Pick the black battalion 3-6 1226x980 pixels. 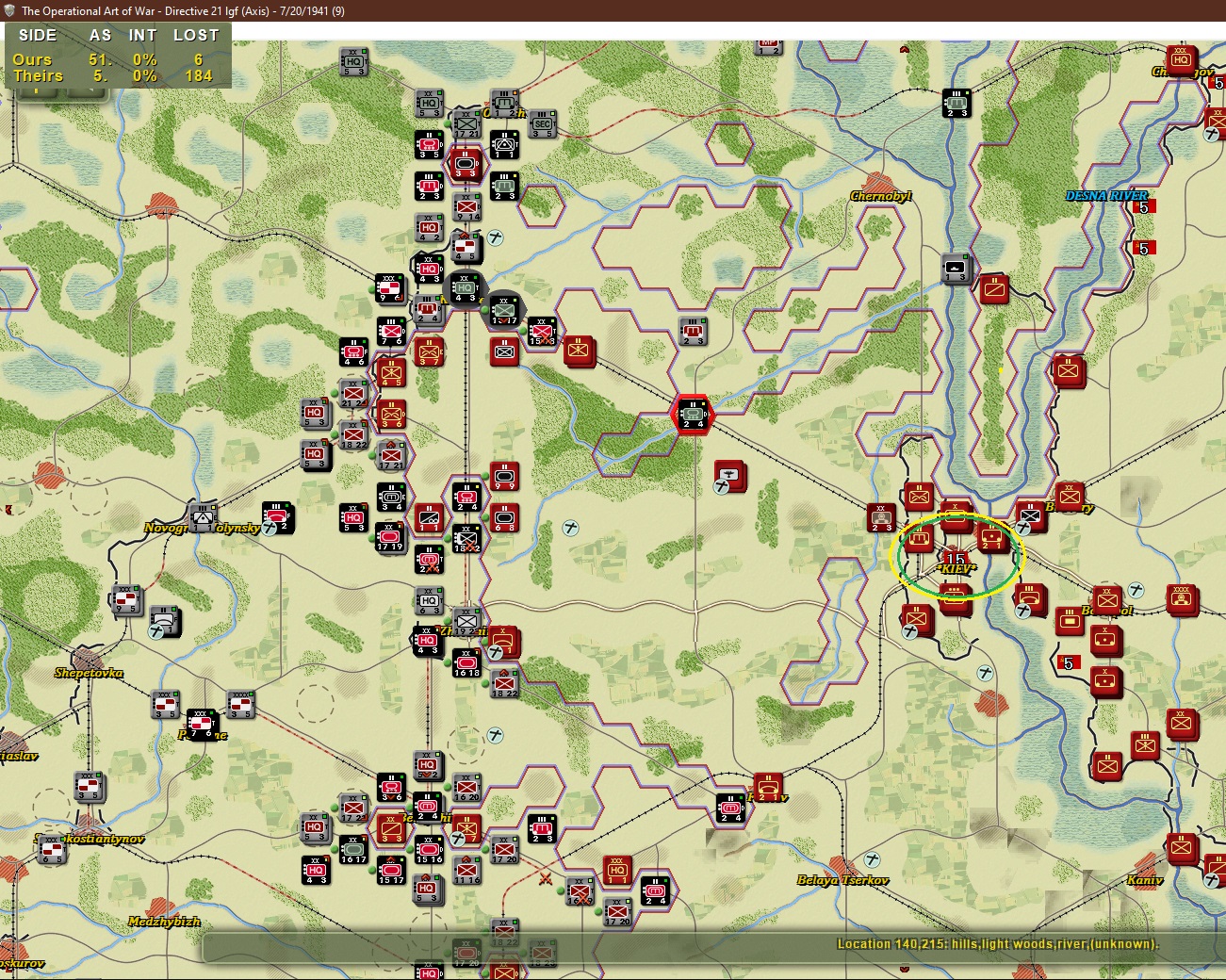tap(391, 787)
